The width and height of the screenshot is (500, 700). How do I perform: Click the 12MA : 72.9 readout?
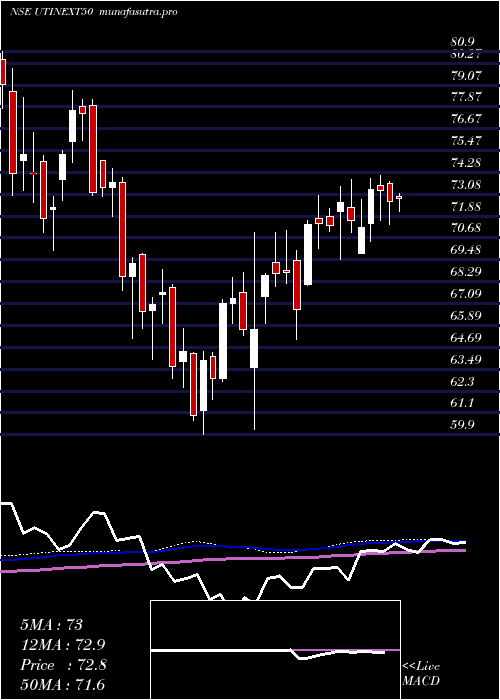pos(65,645)
